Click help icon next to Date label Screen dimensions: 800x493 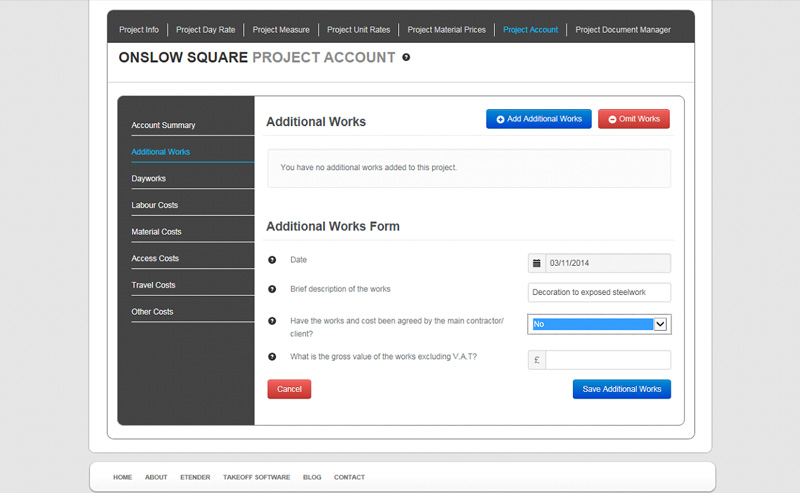pos(272,260)
